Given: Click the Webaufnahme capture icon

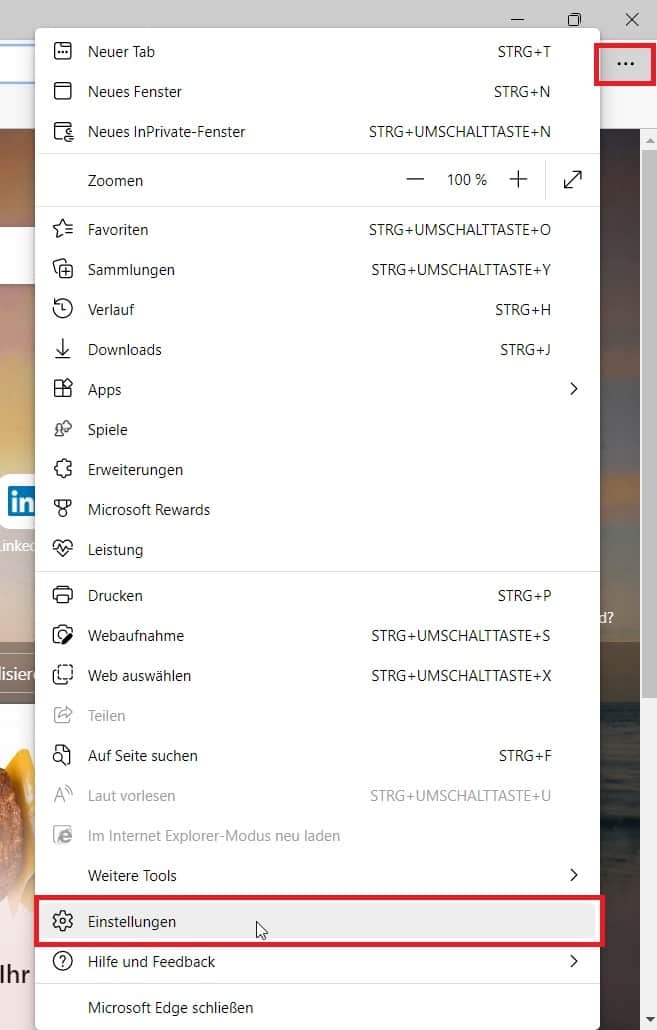Looking at the screenshot, I should tap(63, 635).
